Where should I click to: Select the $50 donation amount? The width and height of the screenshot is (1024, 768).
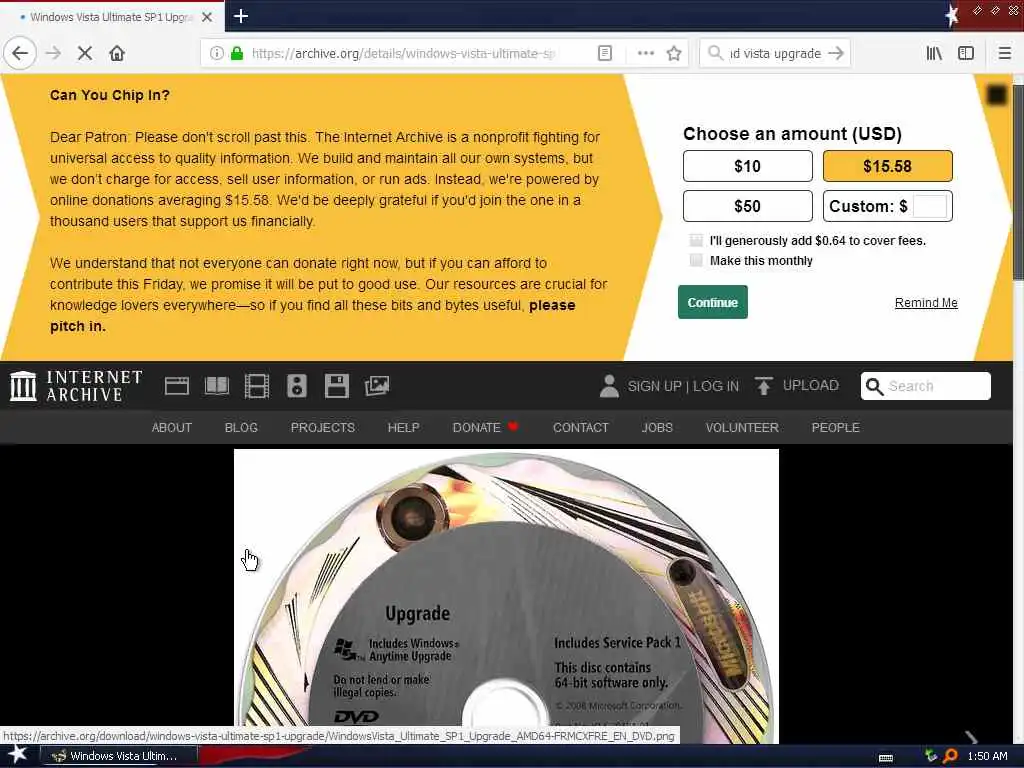[748, 206]
